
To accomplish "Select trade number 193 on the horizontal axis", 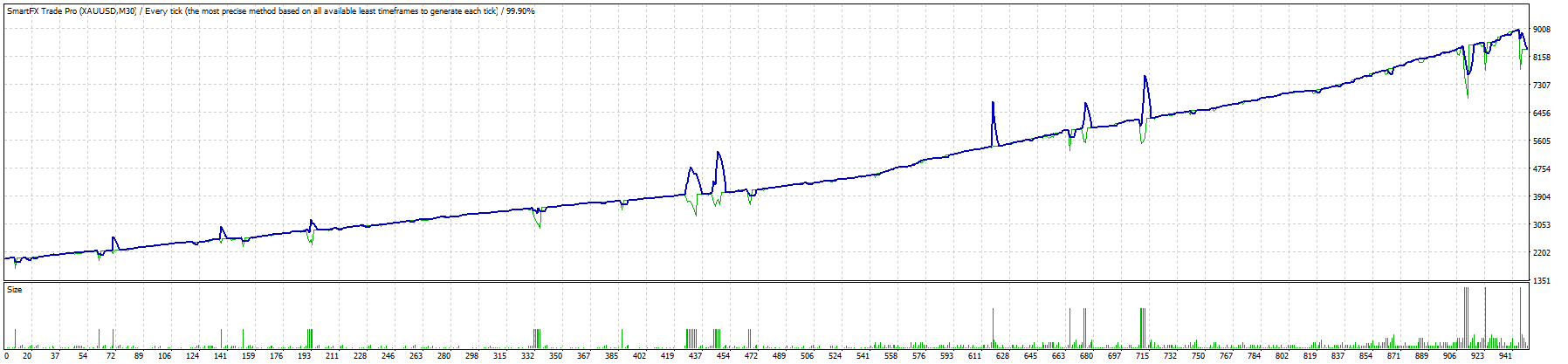I will point(304,356).
